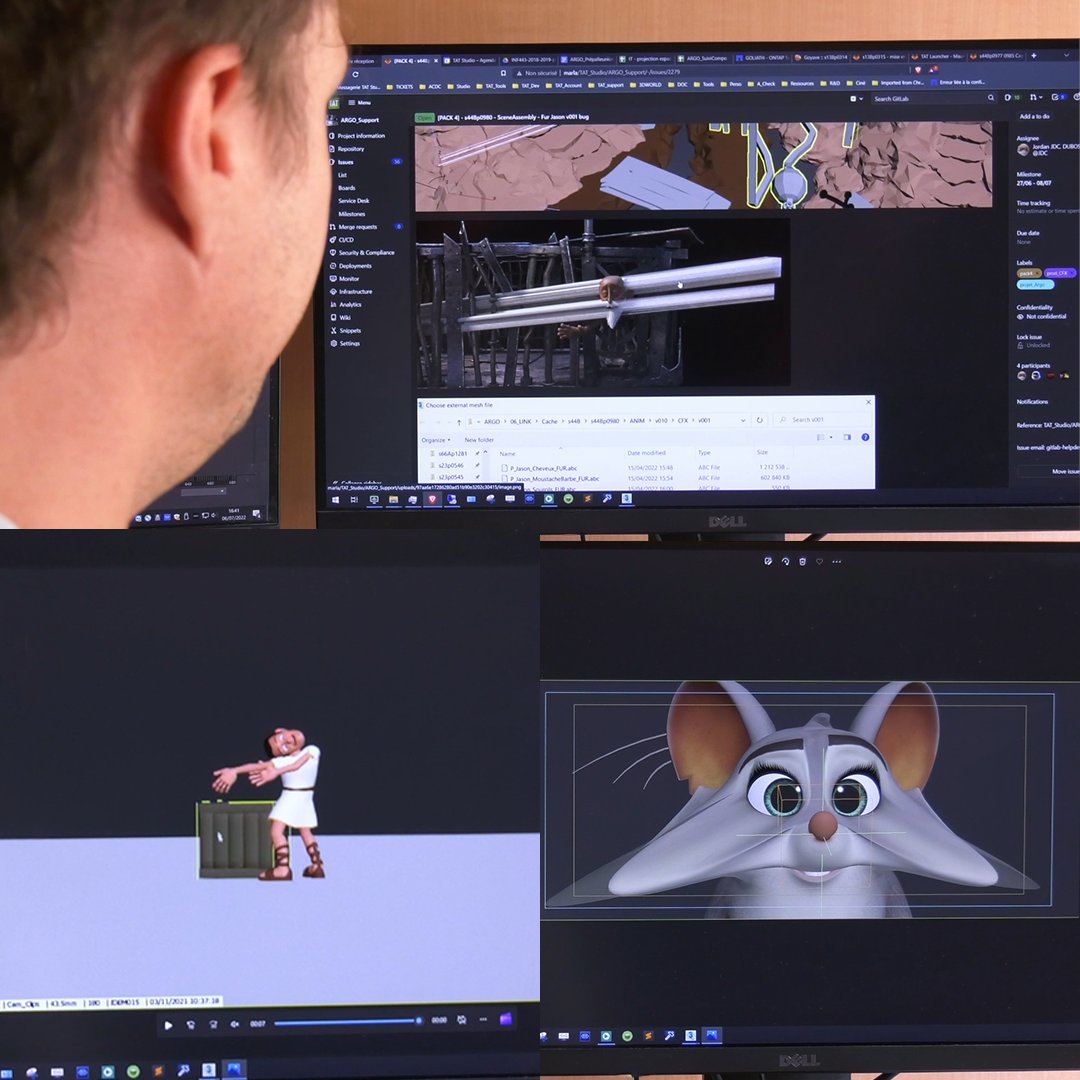Show preview pane in file dialog

pyautogui.click(x=847, y=437)
